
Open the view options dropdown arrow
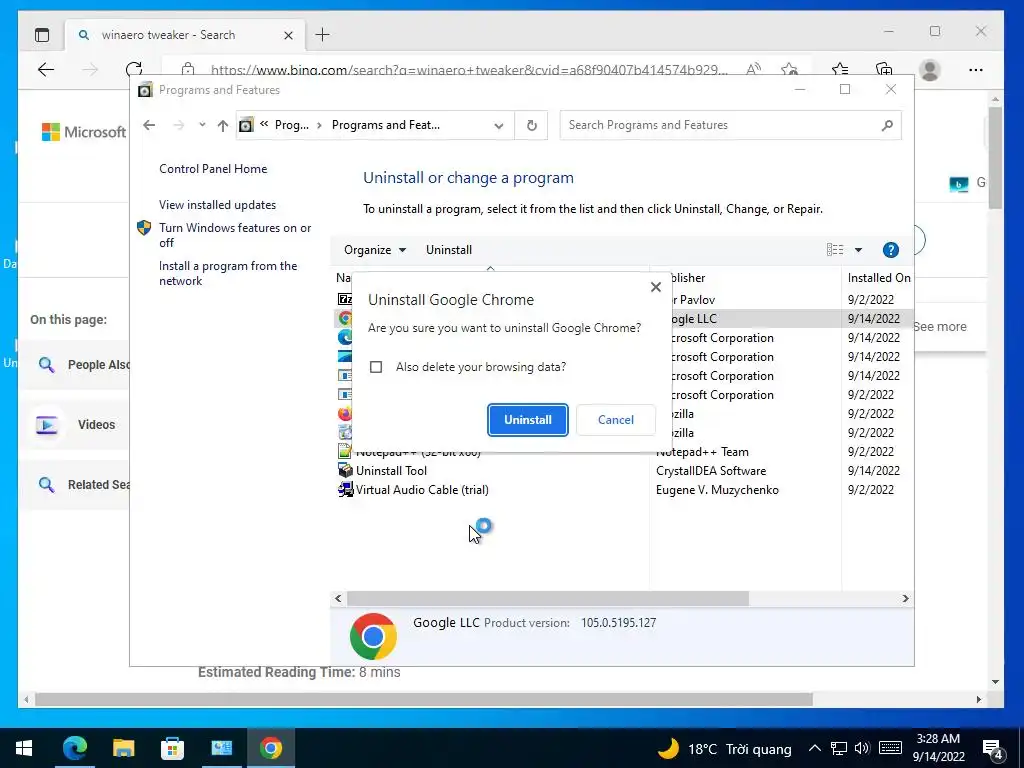(x=858, y=250)
